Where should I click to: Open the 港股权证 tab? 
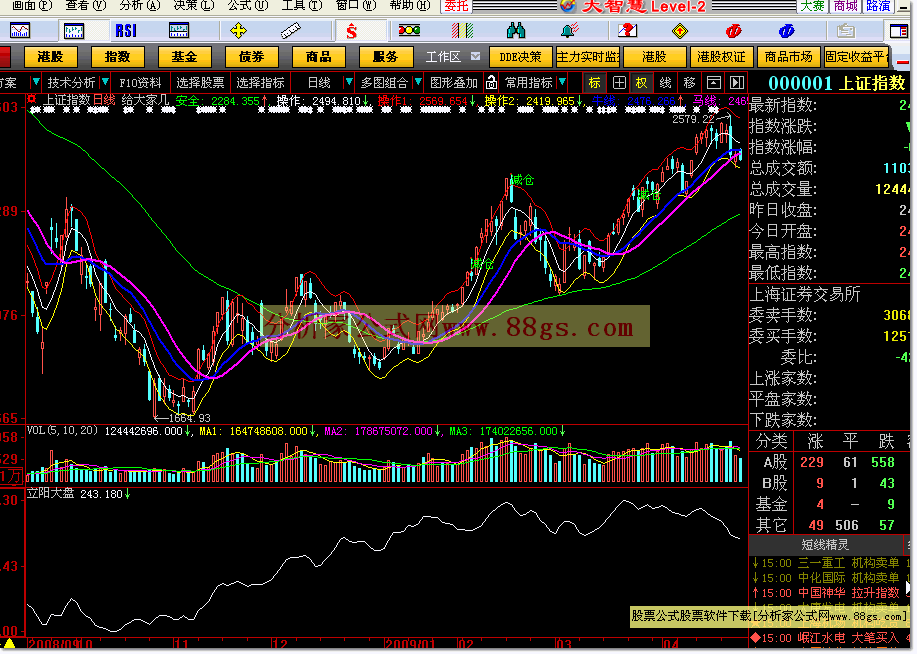(x=721, y=57)
